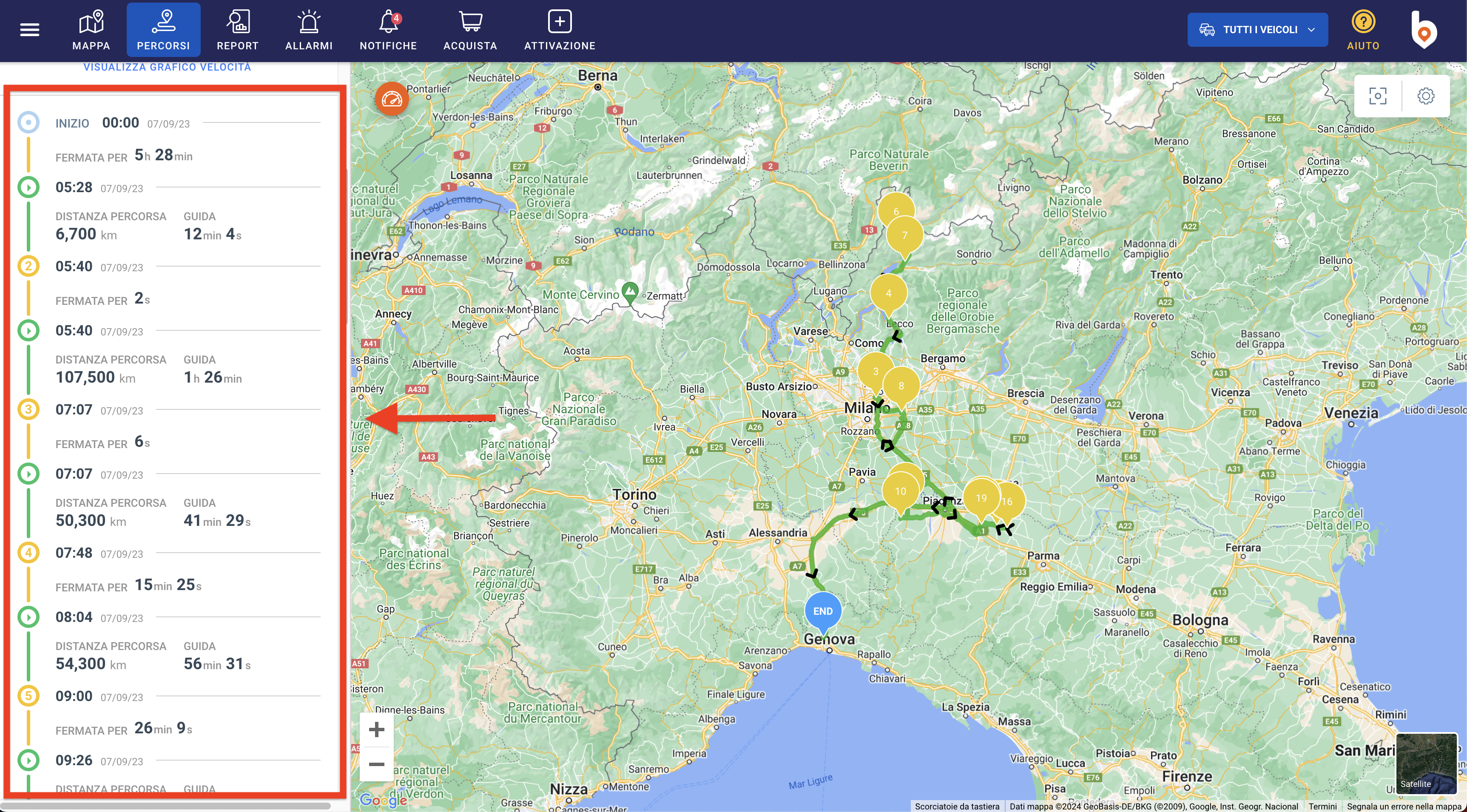Click the orange speedometer icon on map
This screenshot has height=812, width=1467.
click(x=392, y=99)
